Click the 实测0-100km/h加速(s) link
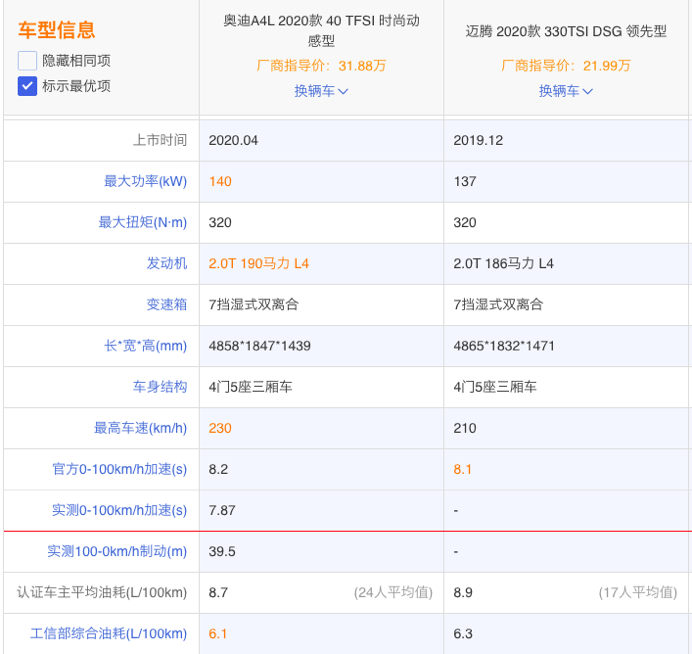Image resolution: width=692 pixels, height=654 pixels. [120, 510]
